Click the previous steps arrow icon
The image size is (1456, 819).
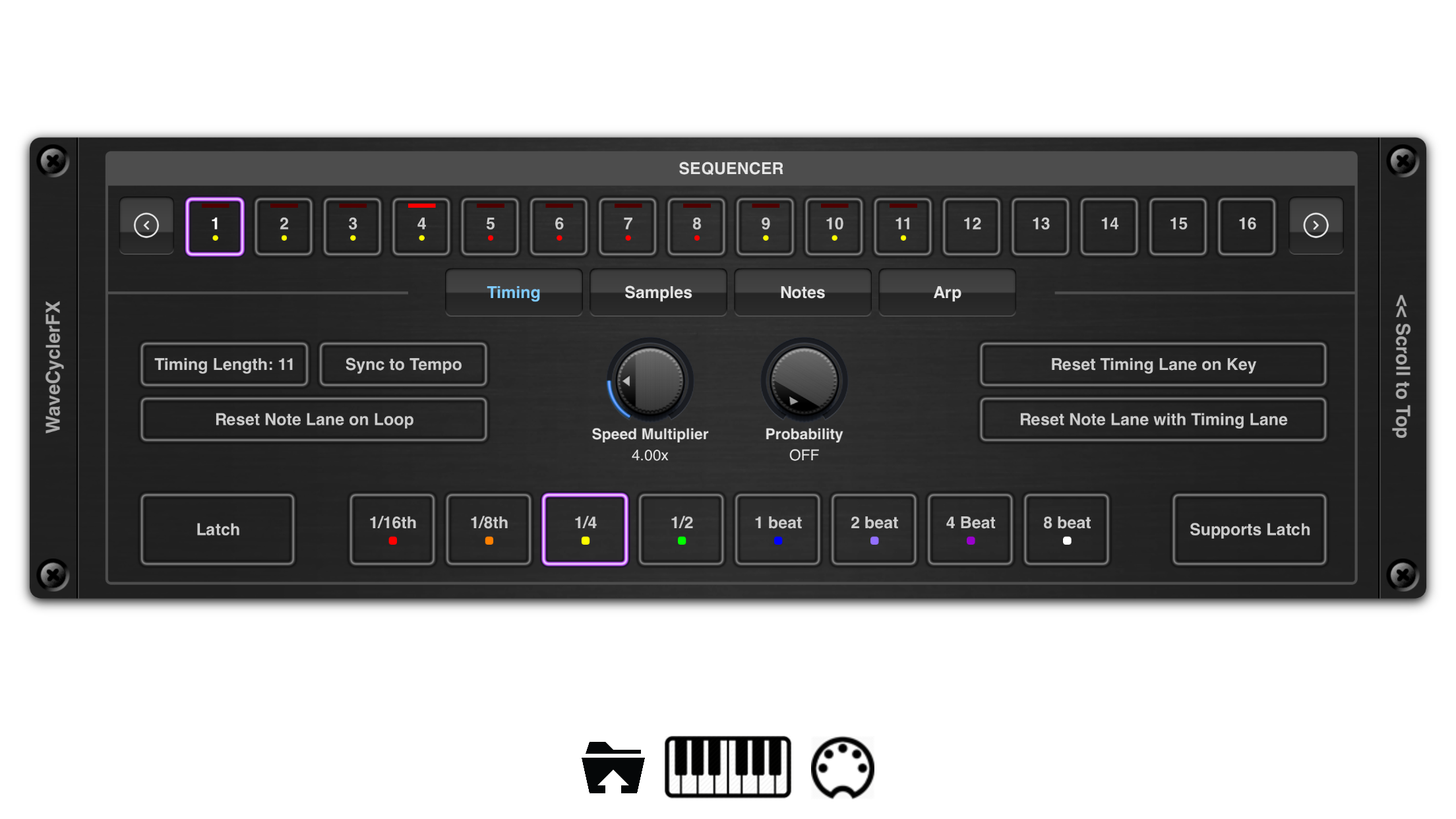[146, 226]
